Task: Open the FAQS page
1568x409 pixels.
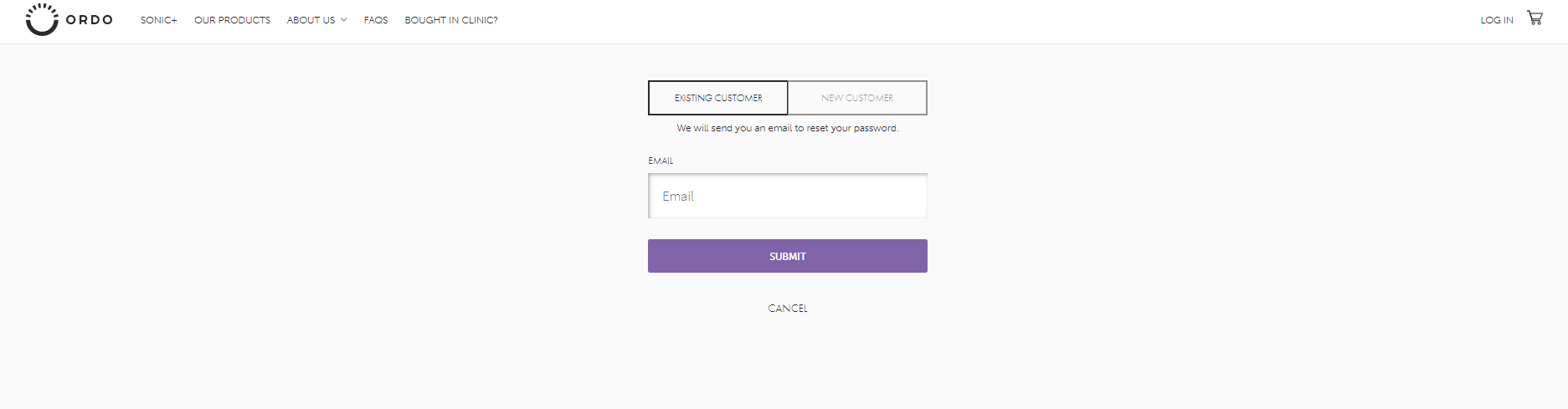Action: tap(376, 20)
